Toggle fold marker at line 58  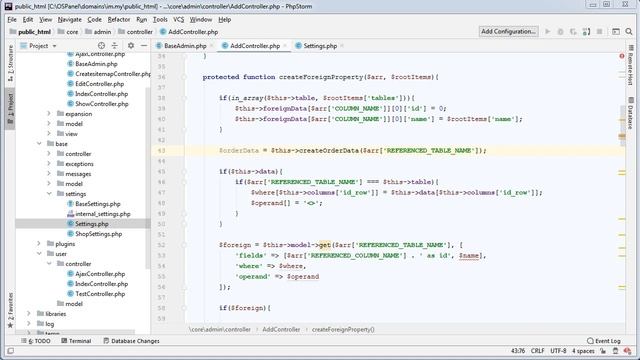click(x=184, y=308)
